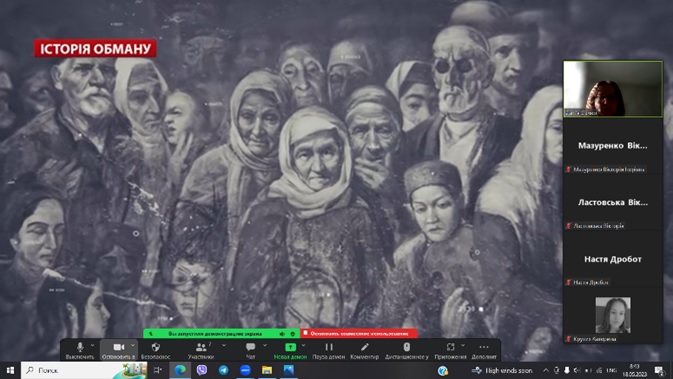Expand the audio options arrow next to microphone
This screenshot has height=379, width=673.
pyautogui.click(x=92, y=345)
